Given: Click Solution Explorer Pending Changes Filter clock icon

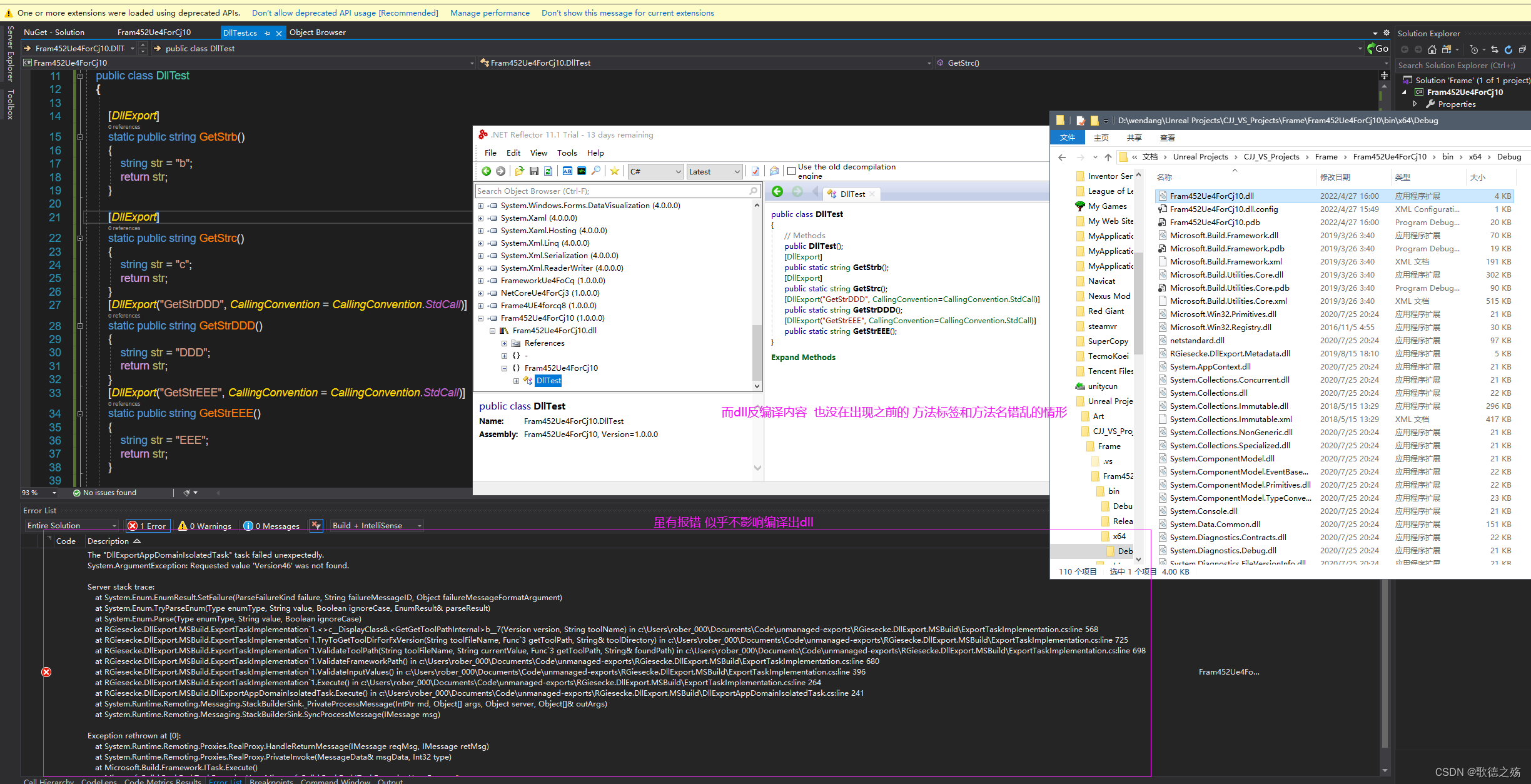Looking at the screenshot, I should tap(1474, 49).
